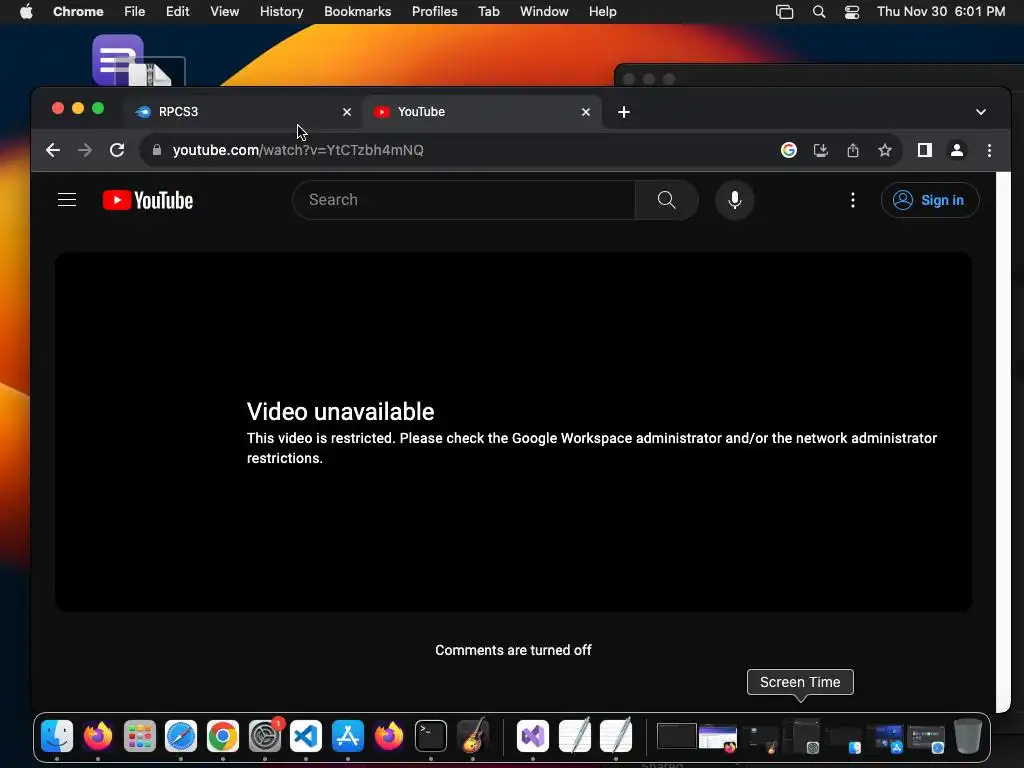Screen dimensions: 1024x768
Task: Start voice search with the microphone icon
Action: tap(735, 200)
